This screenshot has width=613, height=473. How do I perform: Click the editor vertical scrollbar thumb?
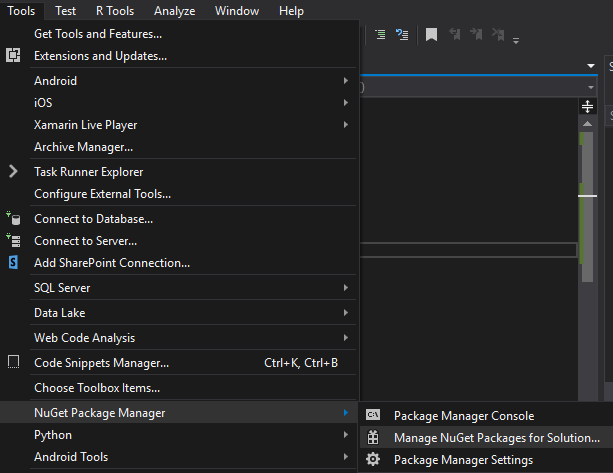(x=587, y=206)
